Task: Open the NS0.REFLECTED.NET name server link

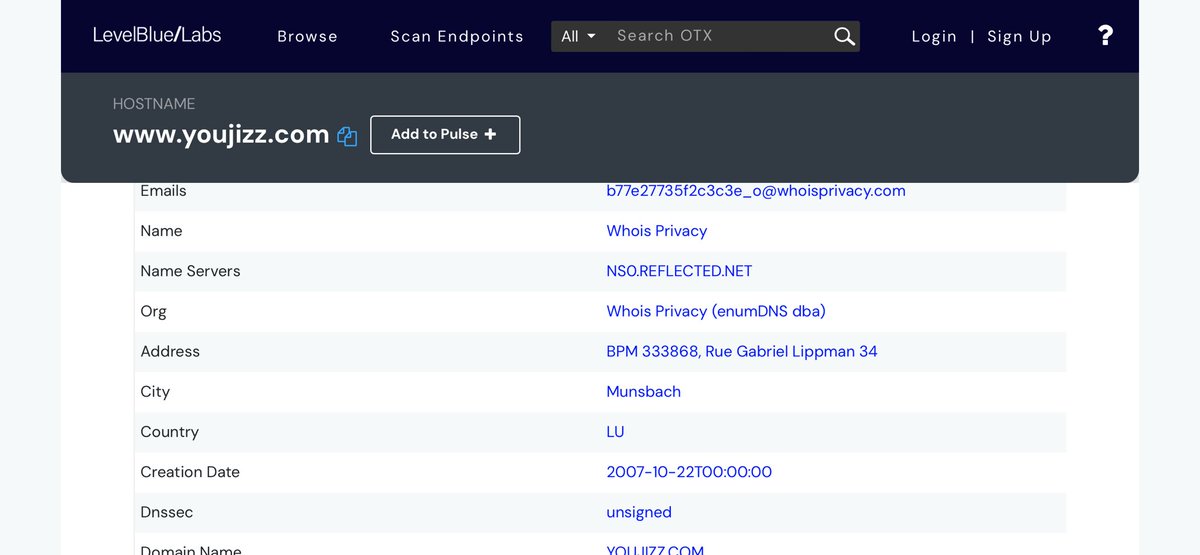Action: (x=679, y=271)
